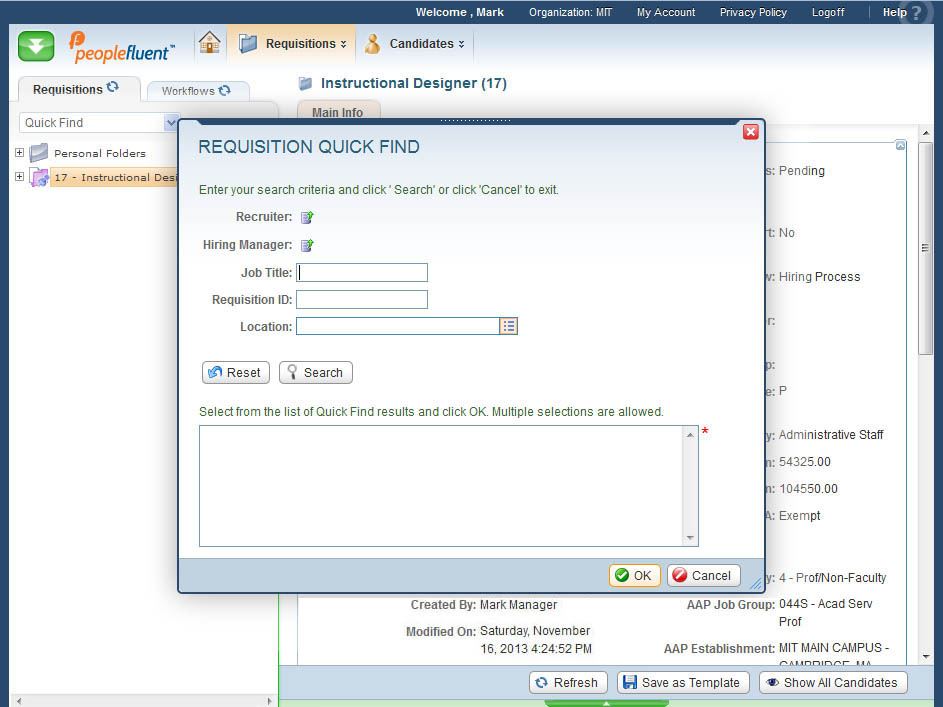Open the Requisitions menu

click(292, 44)
